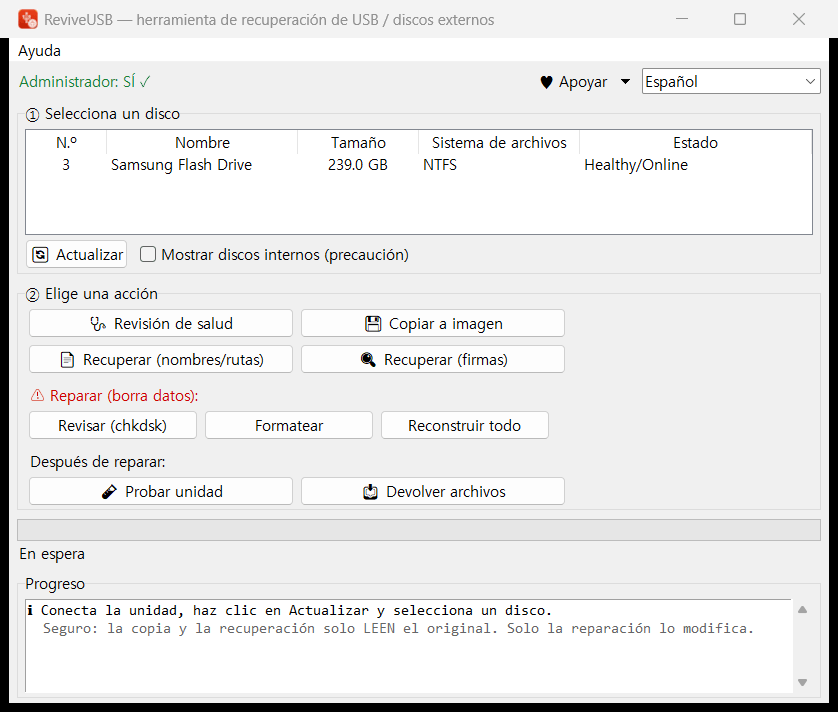This screenshot has height=712, width=838.
Task: Run Revisar (chkdsk) on the disk
Action: 113,425
